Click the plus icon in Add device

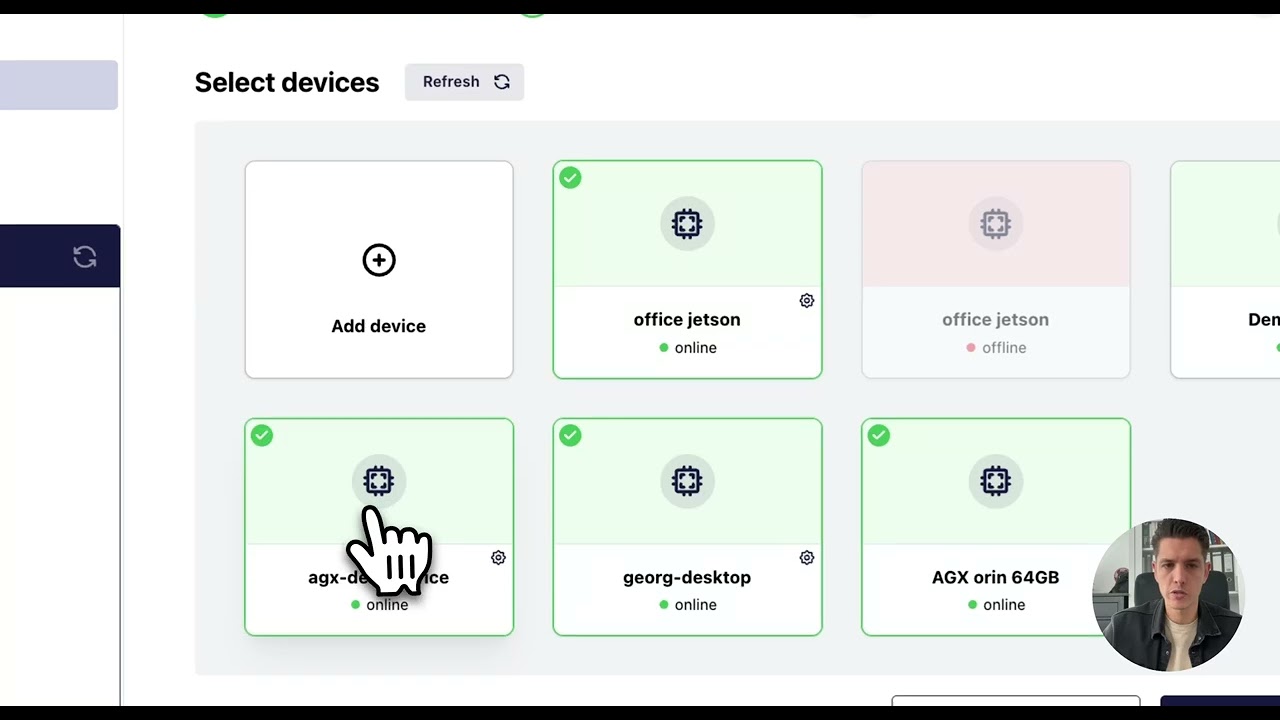pyautogui.click(x=379, y=260)
